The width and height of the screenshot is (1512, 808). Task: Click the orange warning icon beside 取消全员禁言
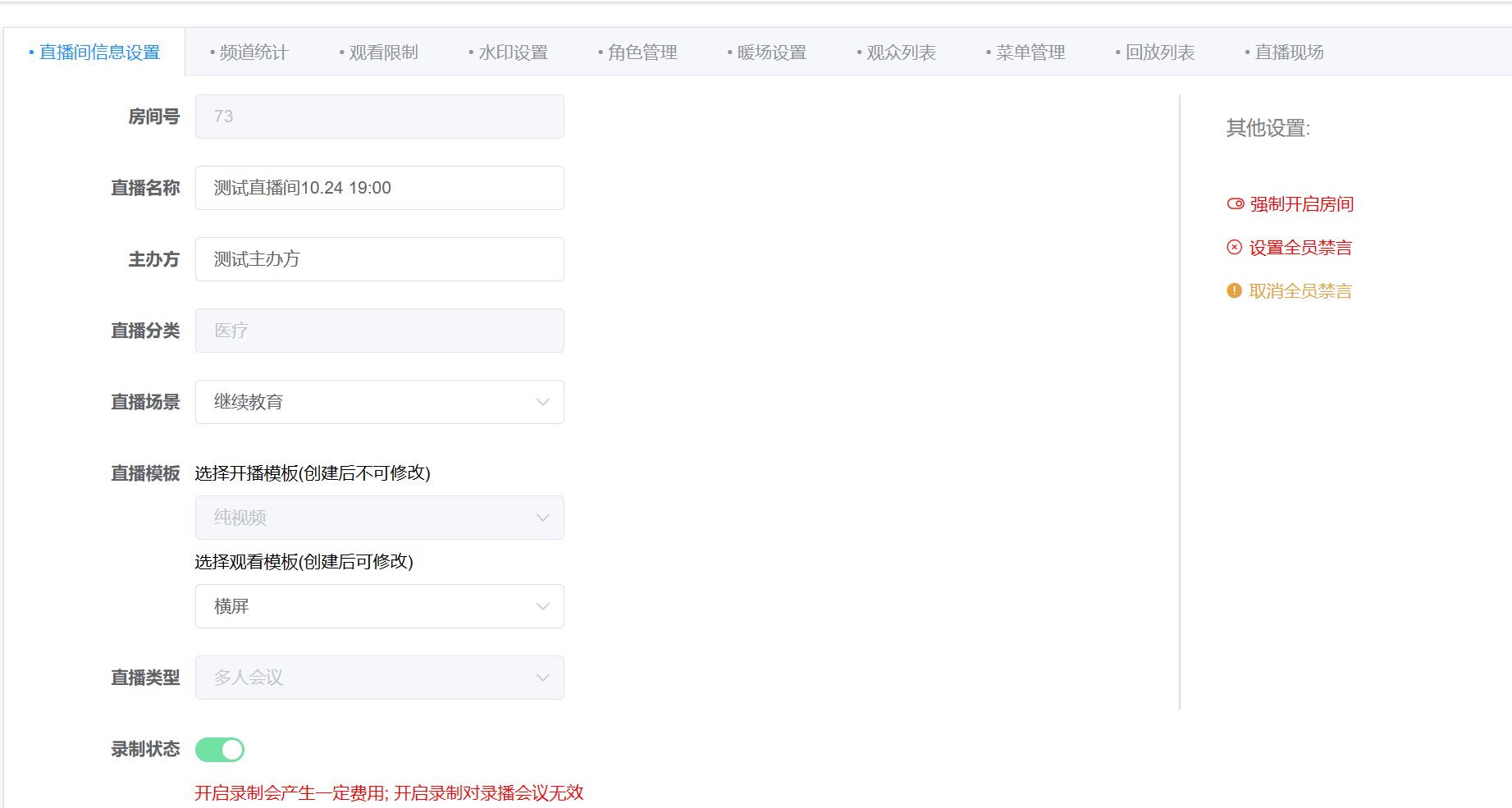coord(1235,290)
